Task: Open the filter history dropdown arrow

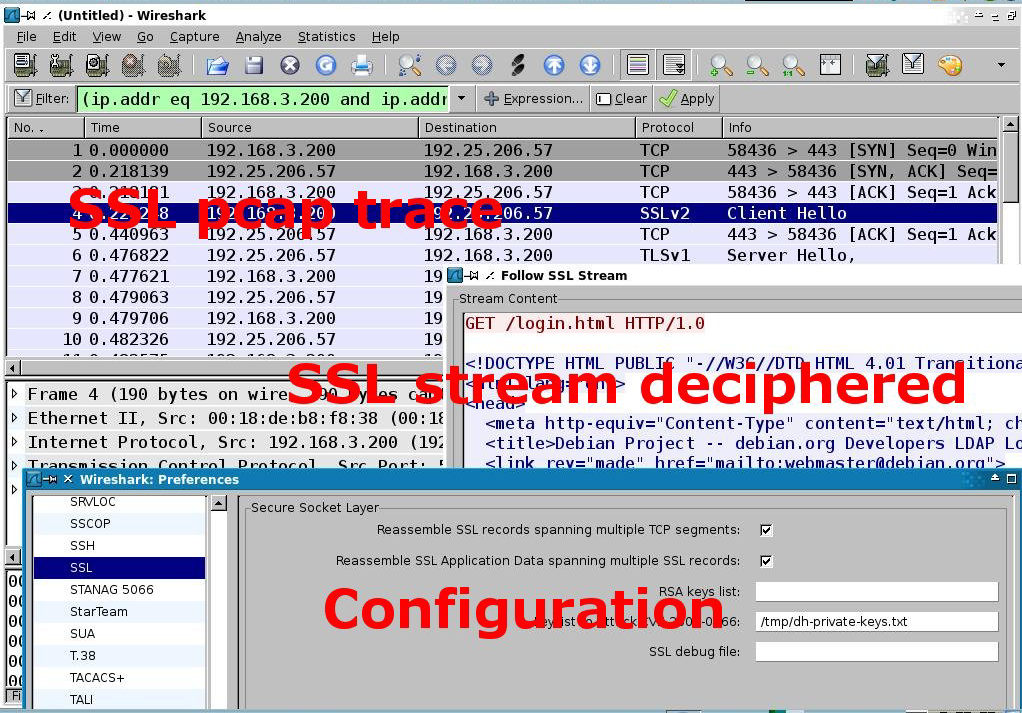Action: coord(461,98)
